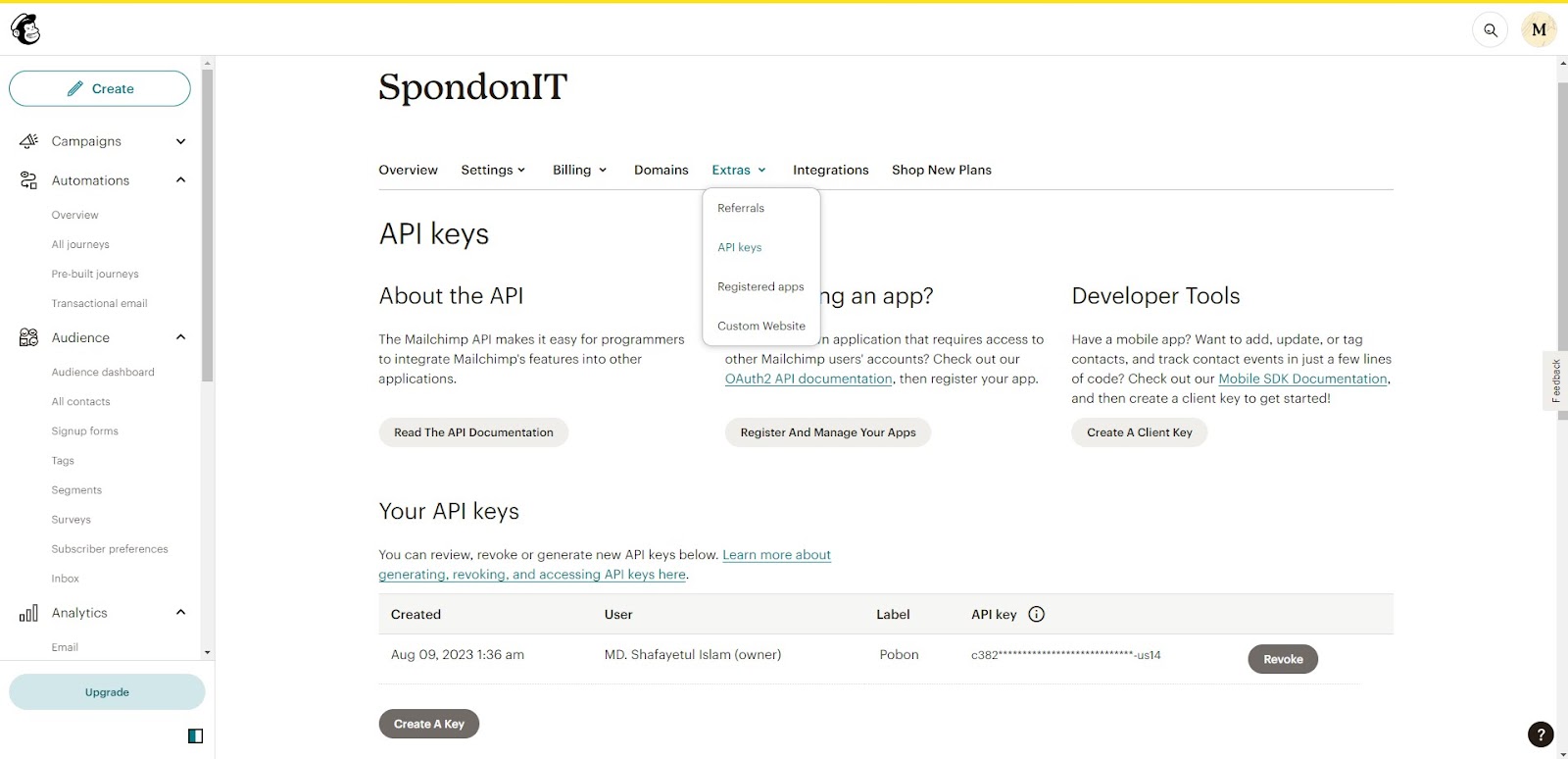Open the search magnifier icon
This screenshot has height=759, width=1568.
(x=1490, y=29)
